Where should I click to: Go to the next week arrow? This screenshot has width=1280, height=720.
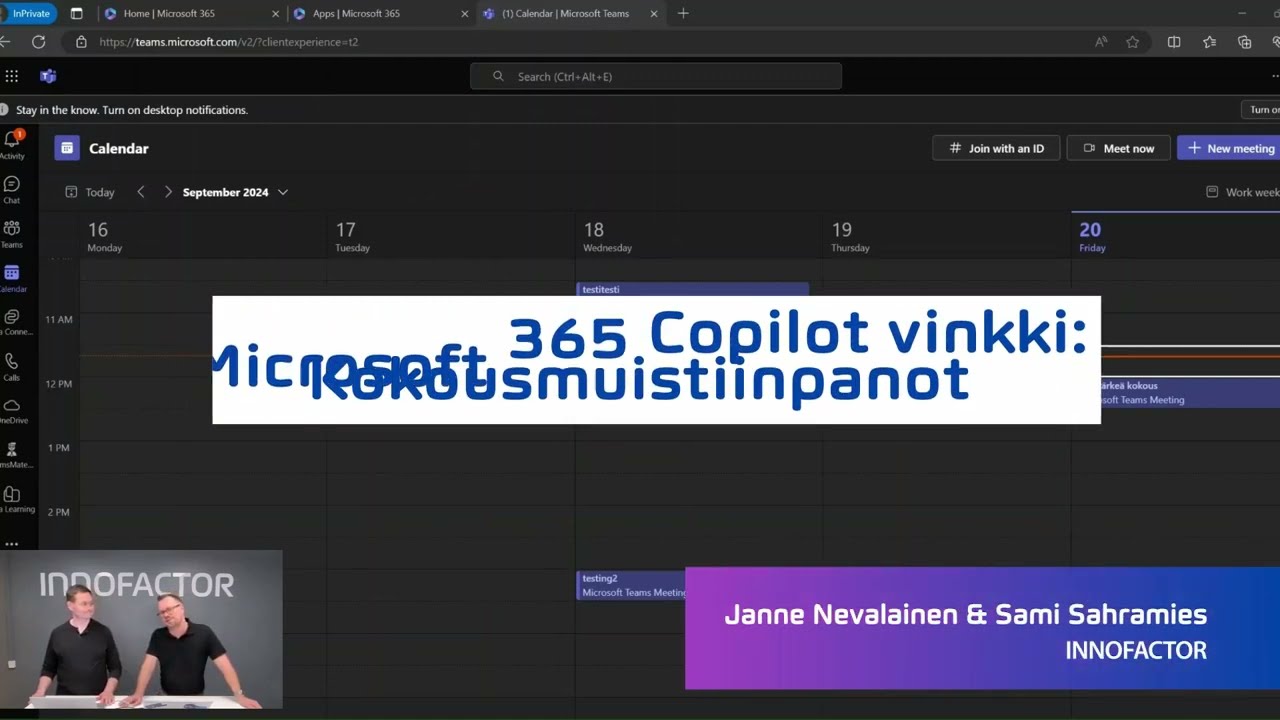coord(167,192)
